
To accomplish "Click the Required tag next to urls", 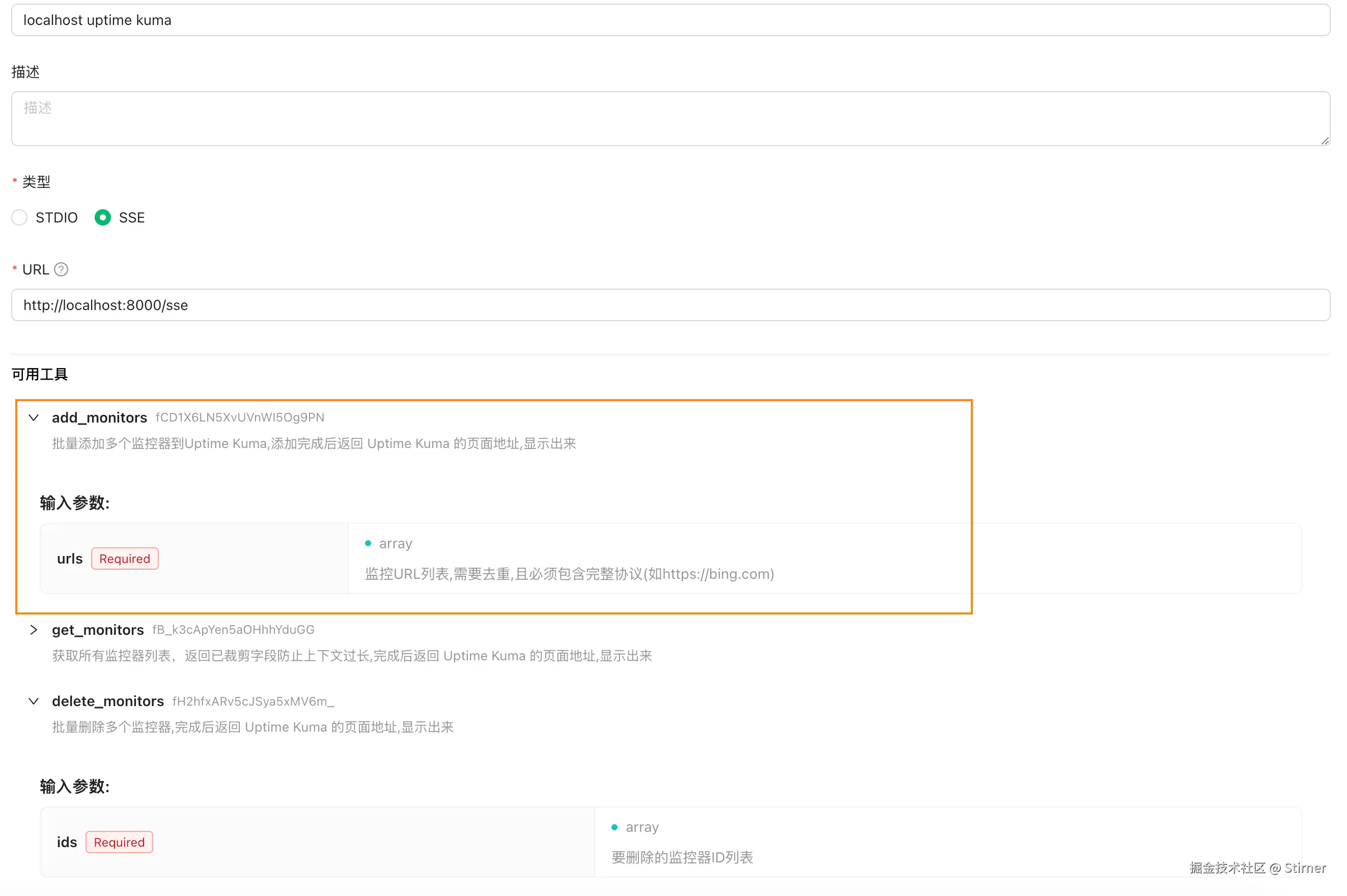I will [125, 559].
